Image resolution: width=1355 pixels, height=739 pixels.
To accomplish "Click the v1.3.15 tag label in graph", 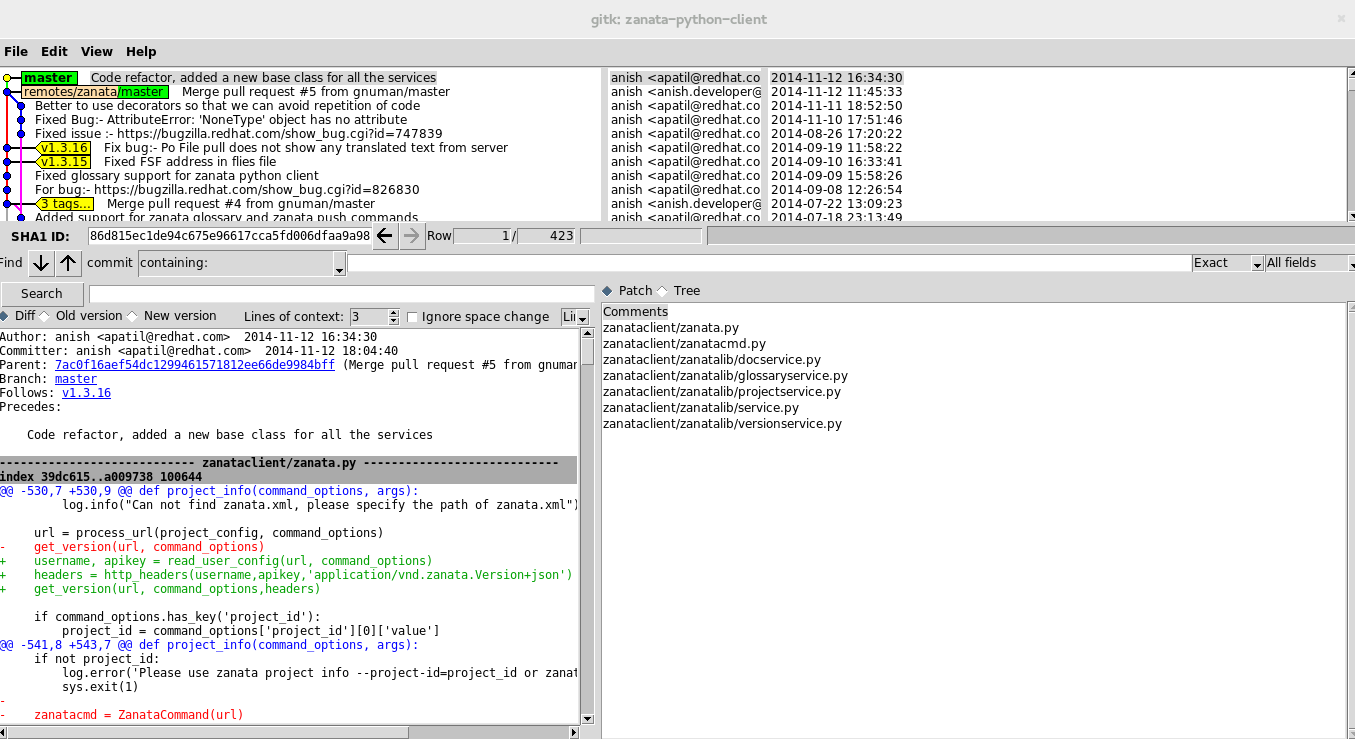I will coord(64,162).
